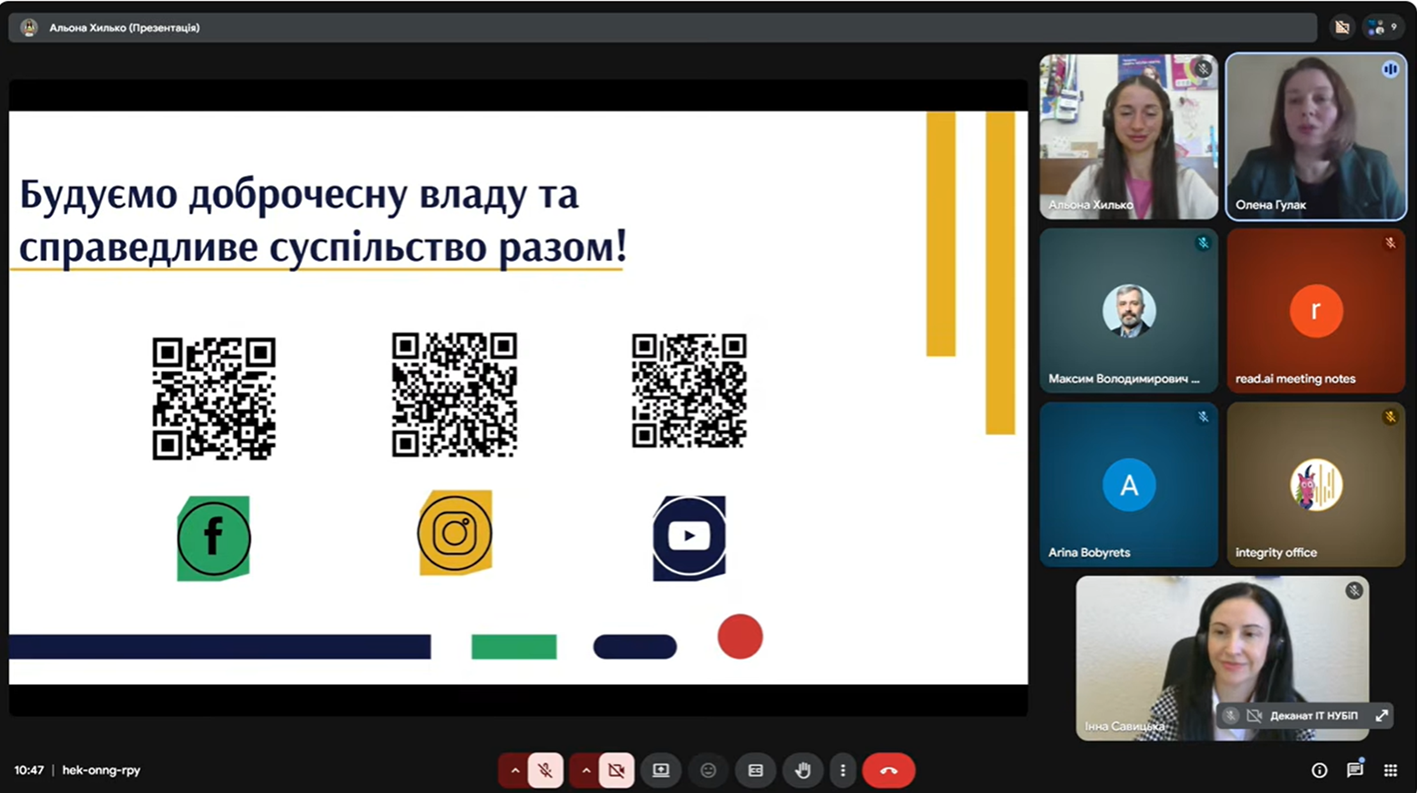This screenshot has height=793, width=1417.
Task: Click the muted mic icon on integrity office tile
Action: [x=1390, y=417]
